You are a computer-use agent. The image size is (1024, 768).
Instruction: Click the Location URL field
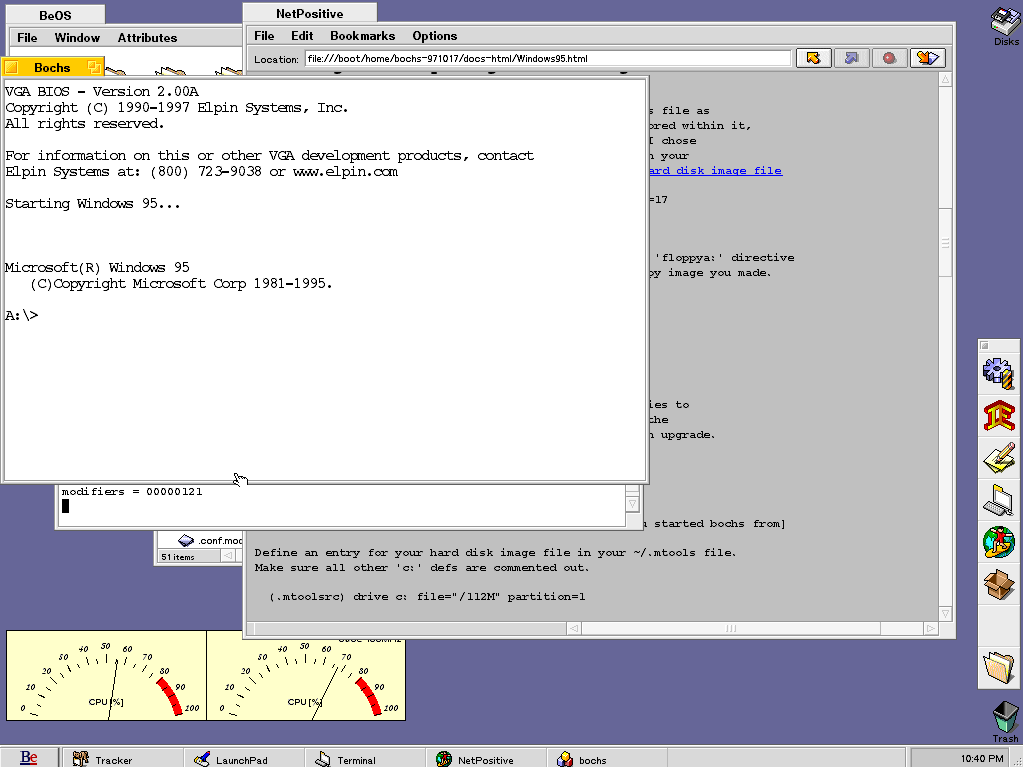click(548, 58)
